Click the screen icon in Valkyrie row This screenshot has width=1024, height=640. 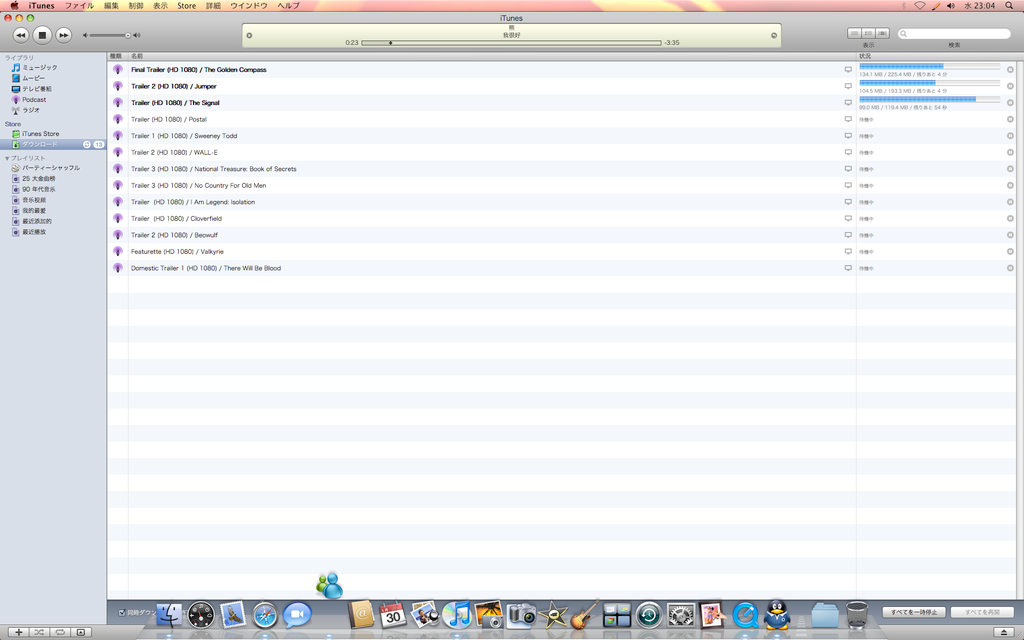(848, 251)
